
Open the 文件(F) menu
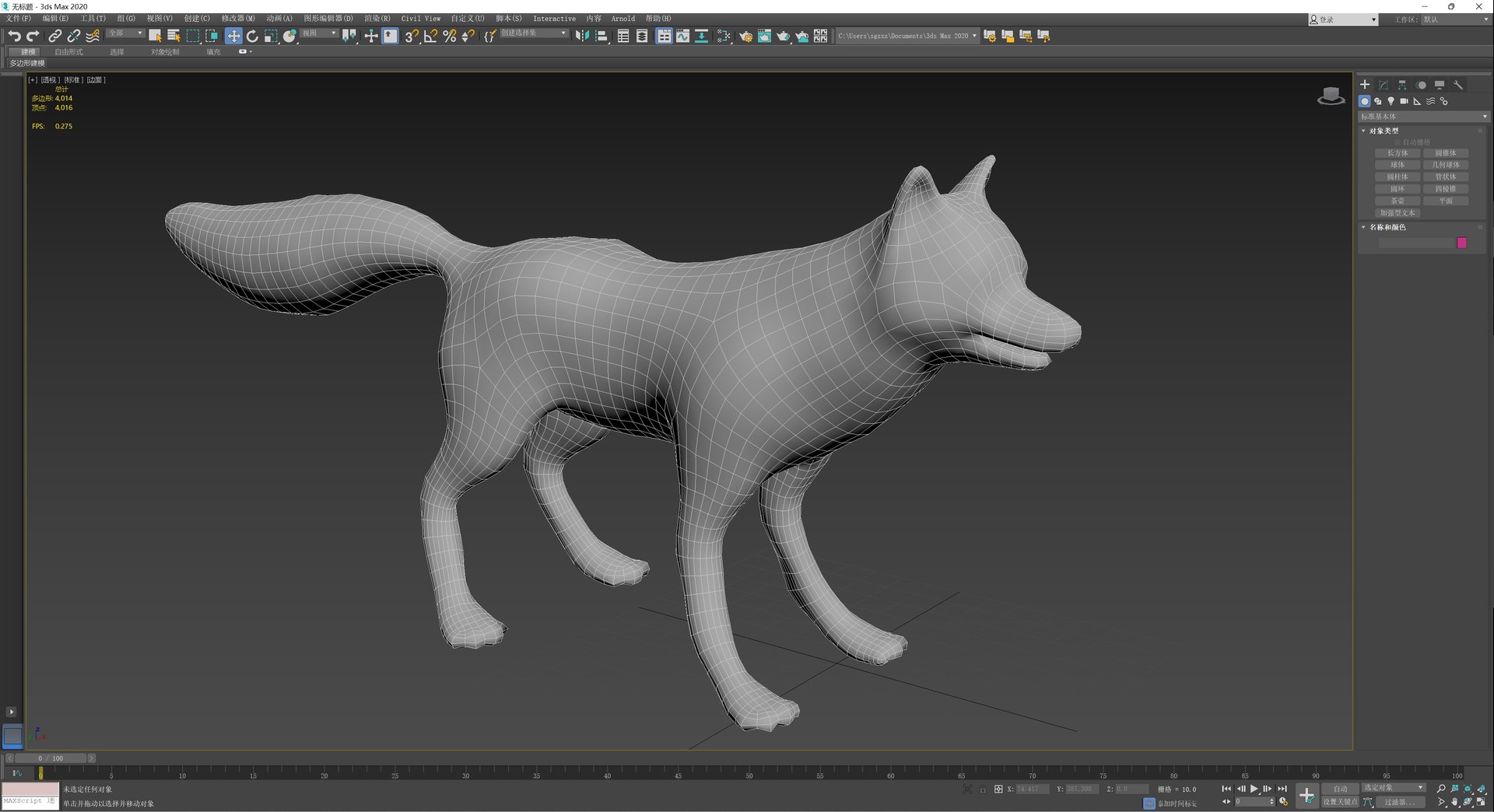point(19,19)
